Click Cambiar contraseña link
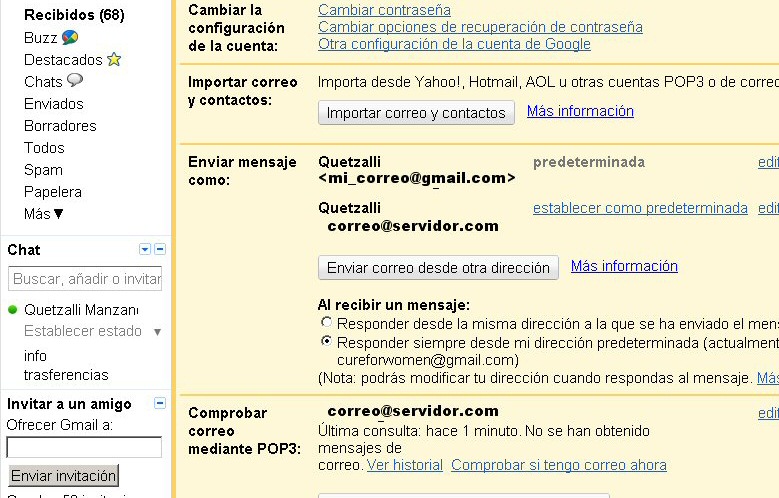779x498 pixels. [385, 9]
